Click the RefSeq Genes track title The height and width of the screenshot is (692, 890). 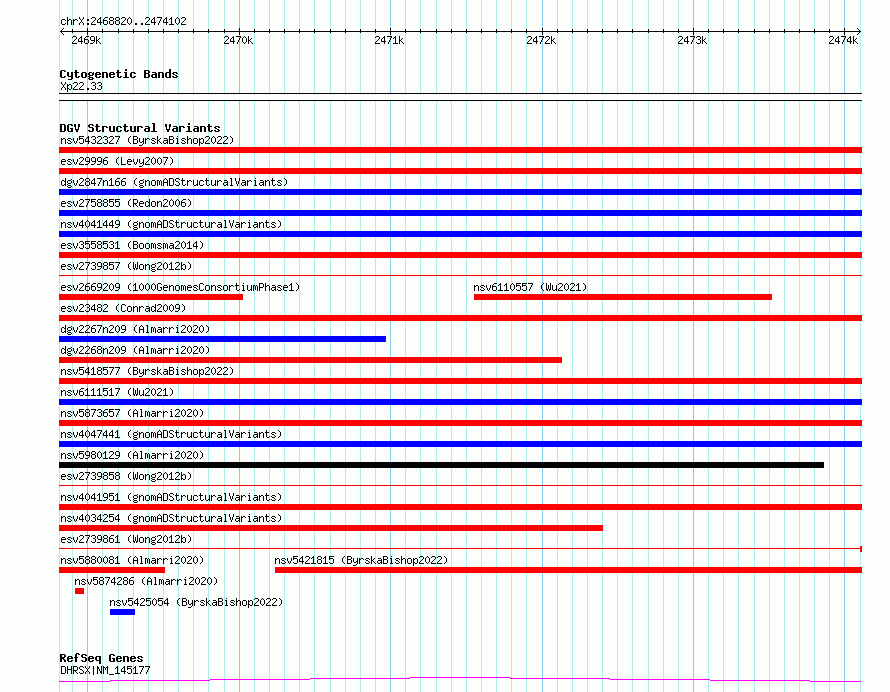tap(101, 658)
